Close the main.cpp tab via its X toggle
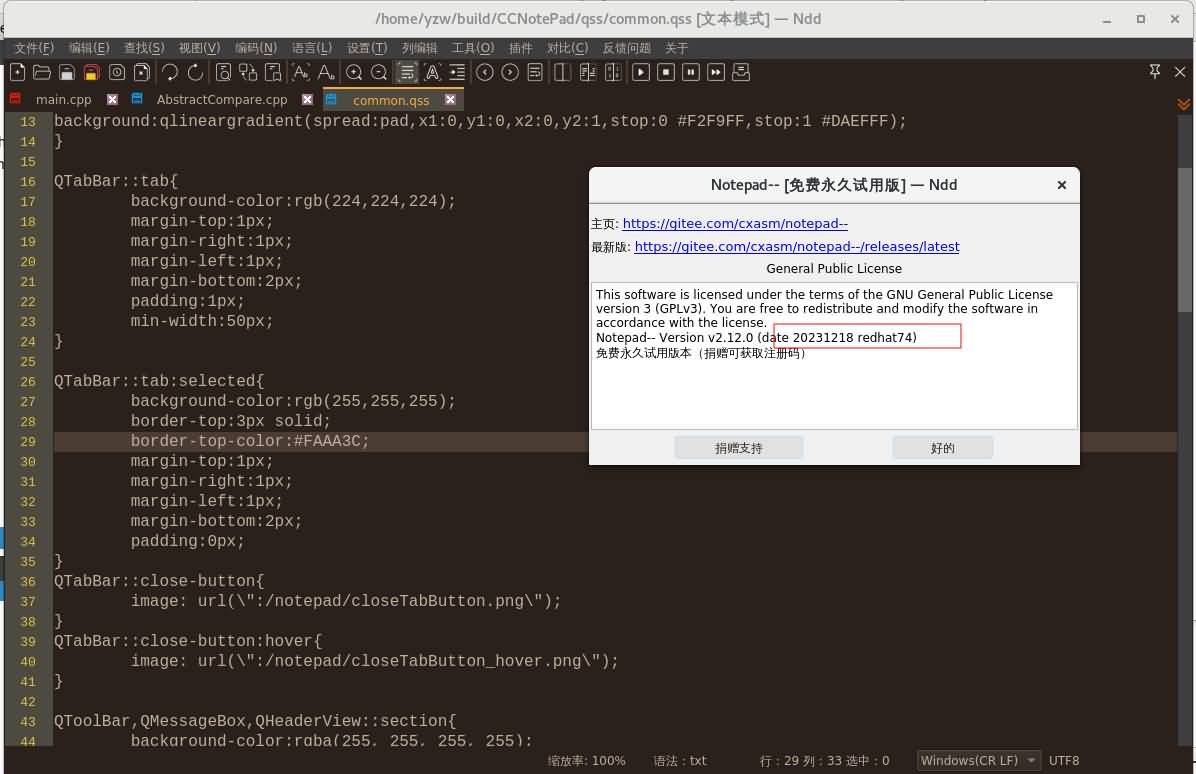 click(x=111, y=99)
